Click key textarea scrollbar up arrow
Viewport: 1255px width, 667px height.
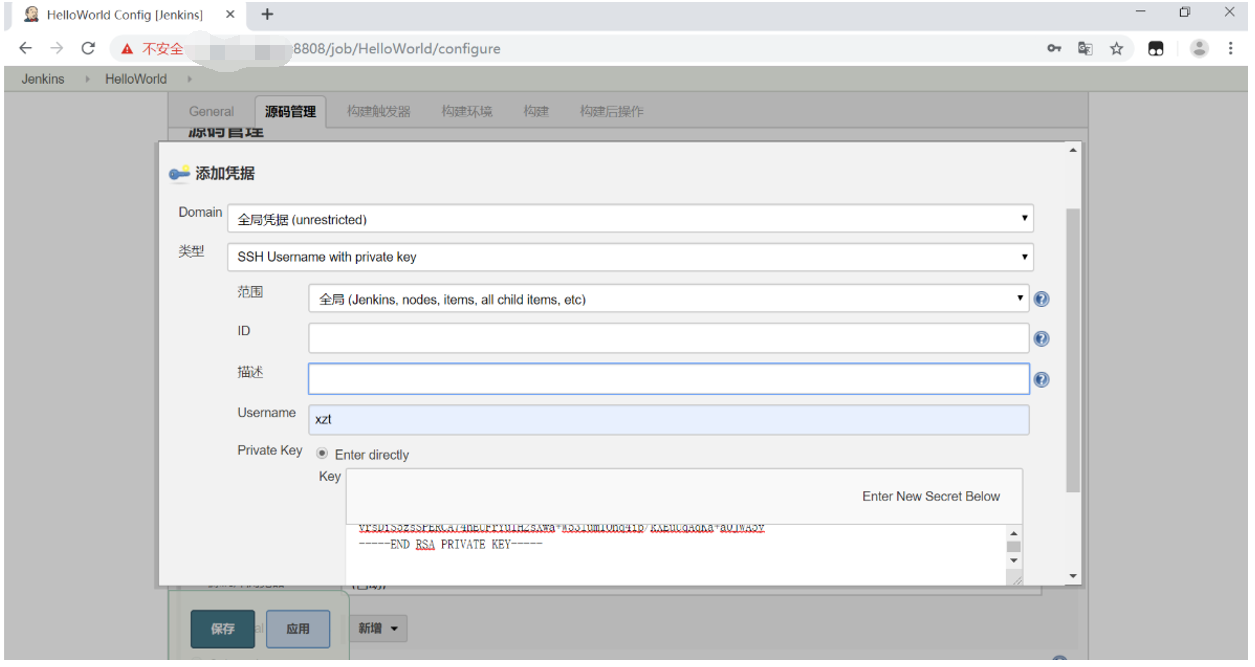1014,533
